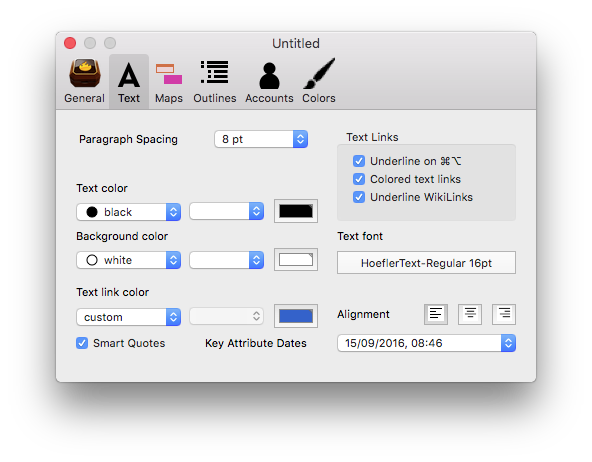Open Key Attribute Dates format dropdown

(x=427, y=343)
